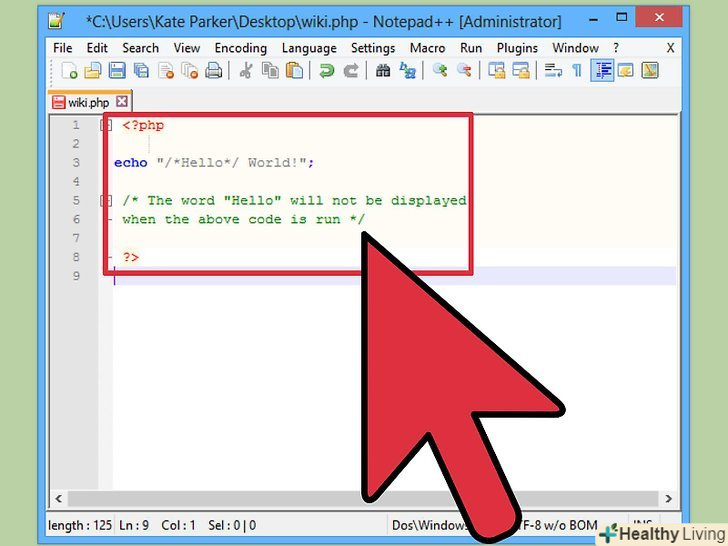Save the document with the Save icon
This screenshot has width=728, height=546.
tap(117, 71)
